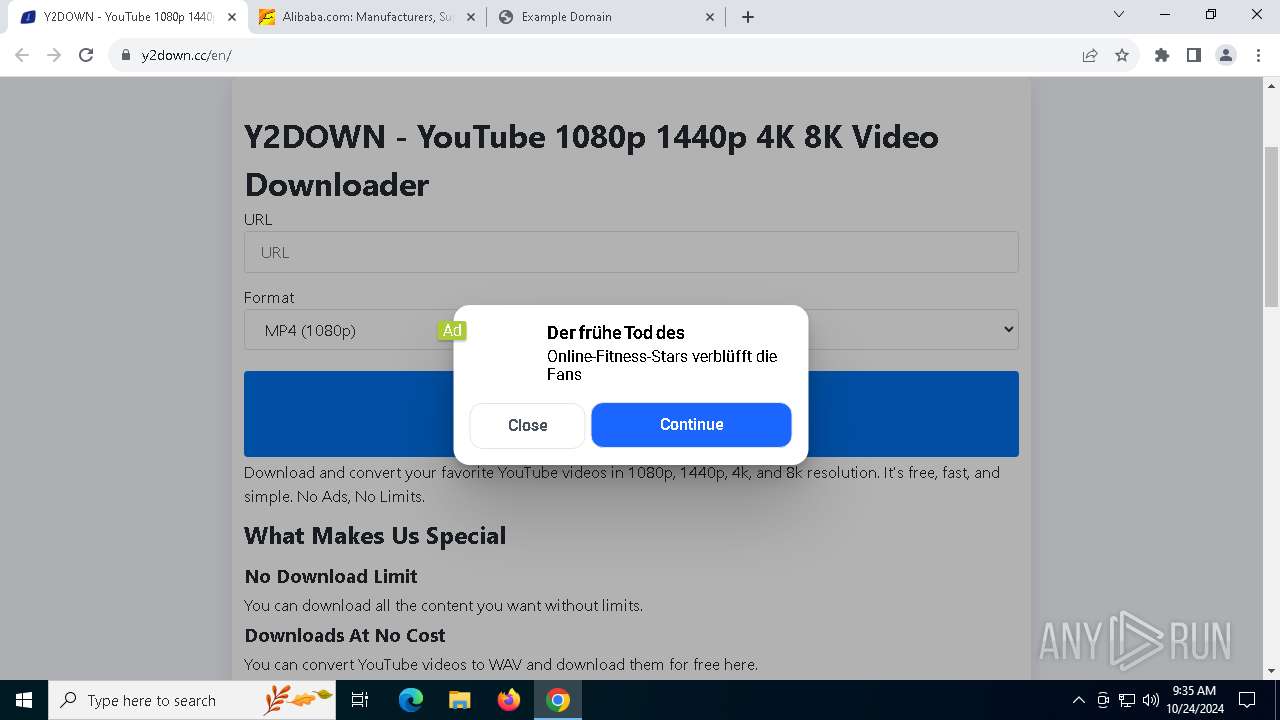Click the page vertical scrollbar thumb

click(1271, 225)
